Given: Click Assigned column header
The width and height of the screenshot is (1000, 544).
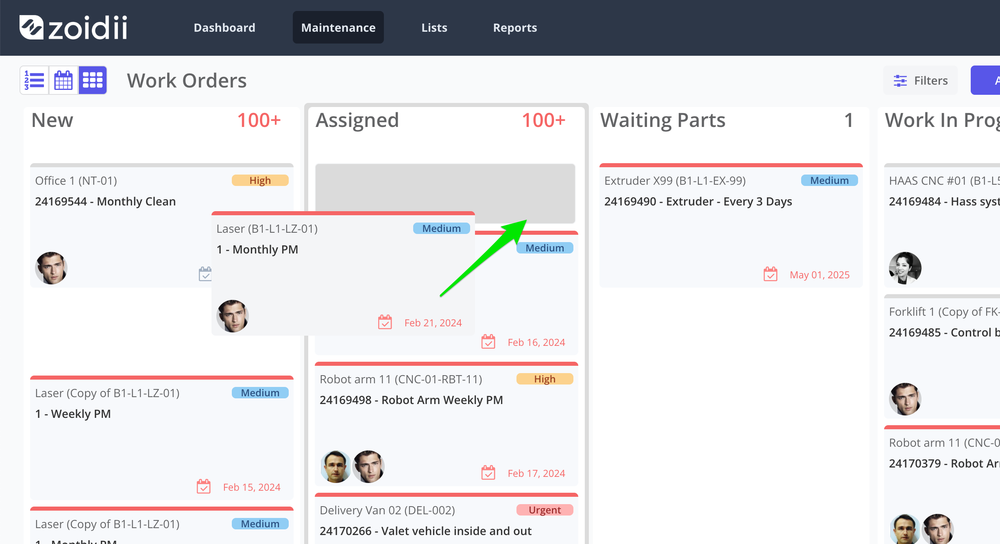Looking at the screenshot, I should (x=357, y=120).
